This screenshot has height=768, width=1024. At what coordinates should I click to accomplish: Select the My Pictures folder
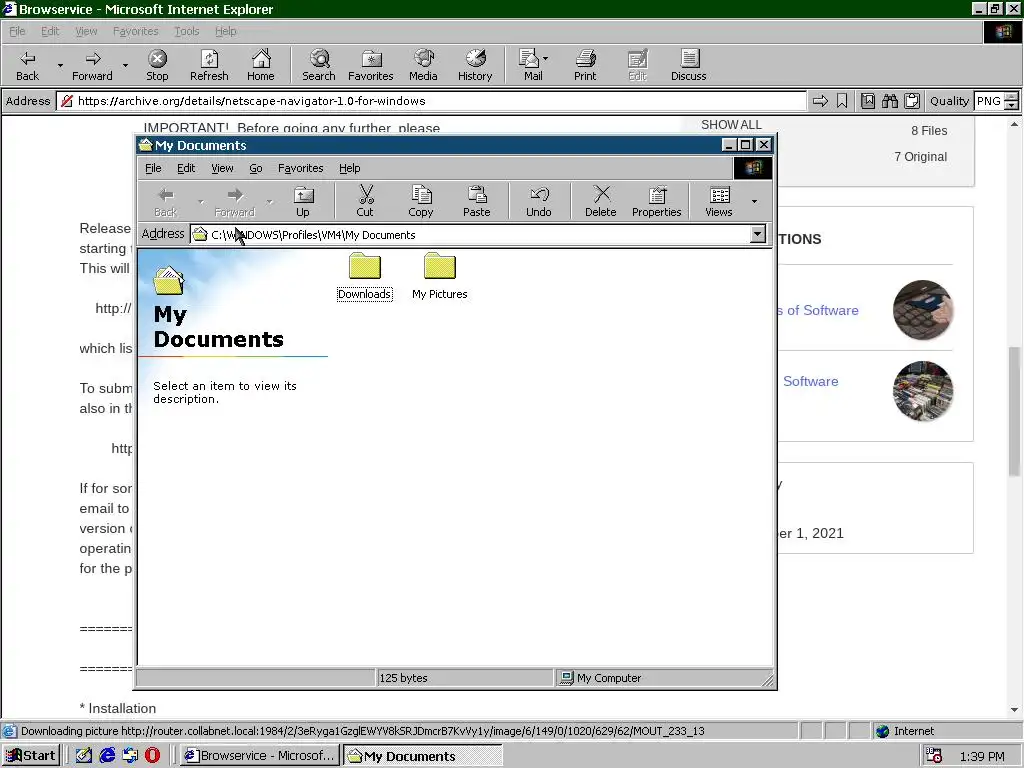pos(440,277)
